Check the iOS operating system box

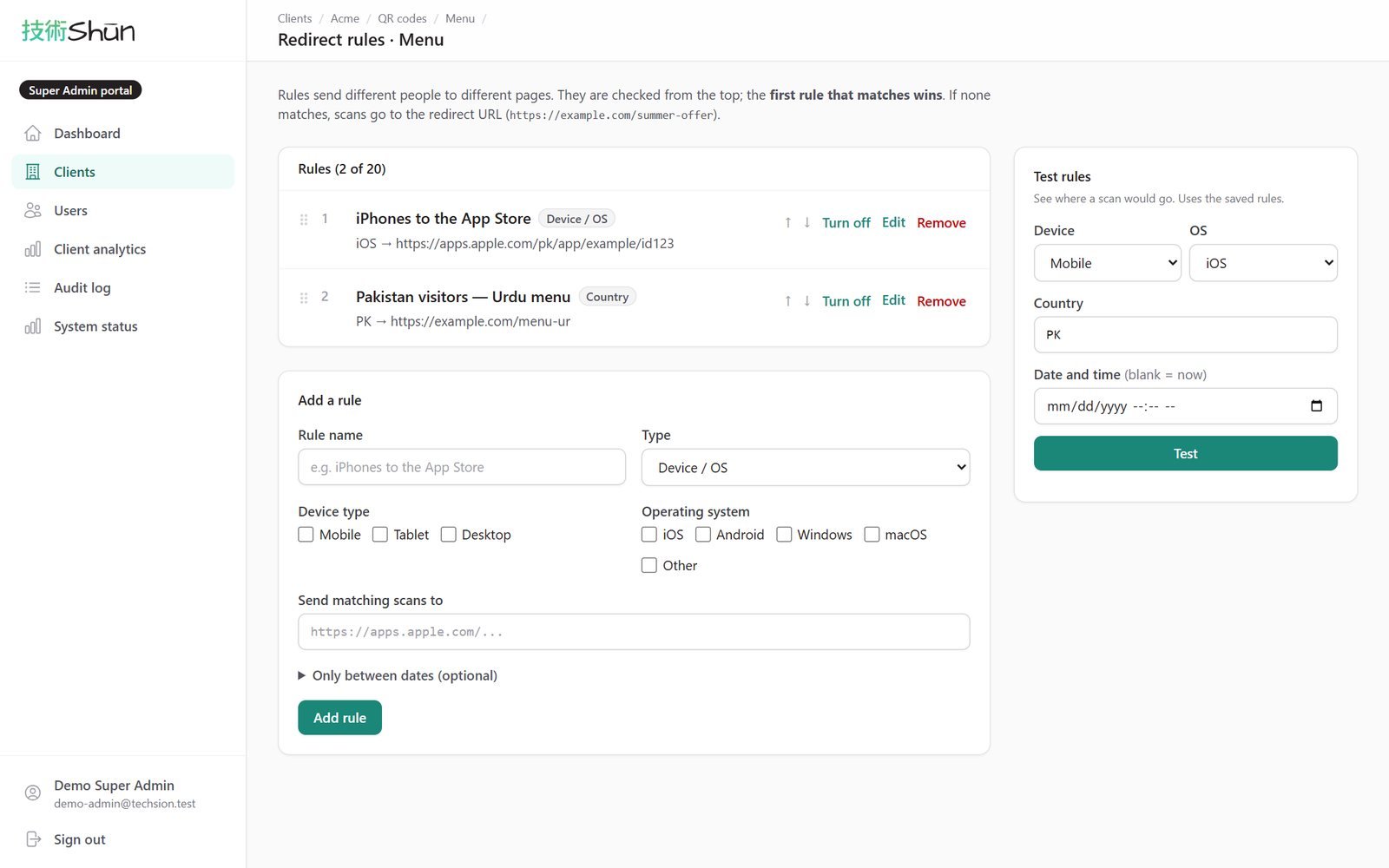coord(649,535)
